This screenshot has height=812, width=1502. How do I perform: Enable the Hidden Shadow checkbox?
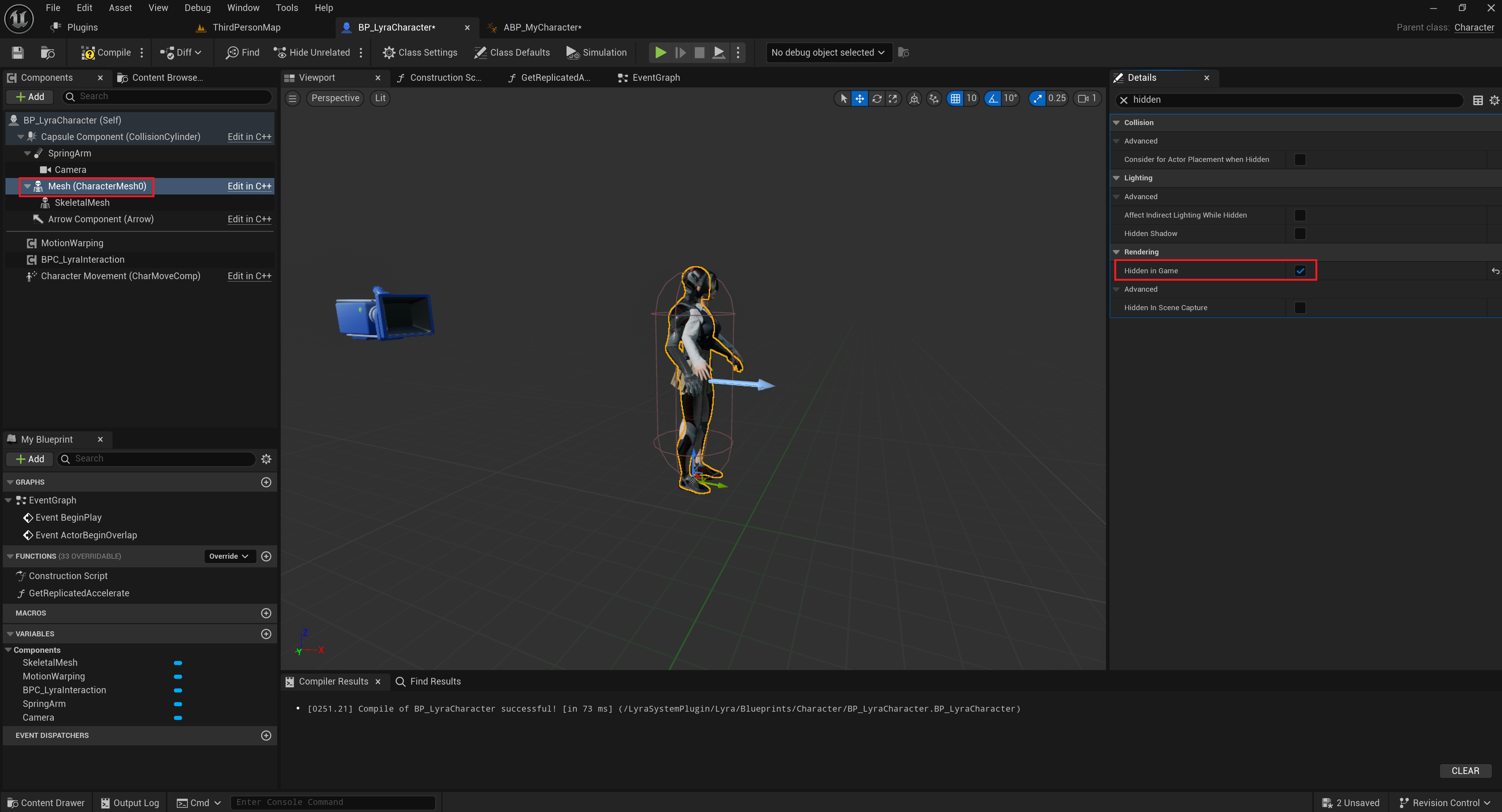pos(1300,233)
